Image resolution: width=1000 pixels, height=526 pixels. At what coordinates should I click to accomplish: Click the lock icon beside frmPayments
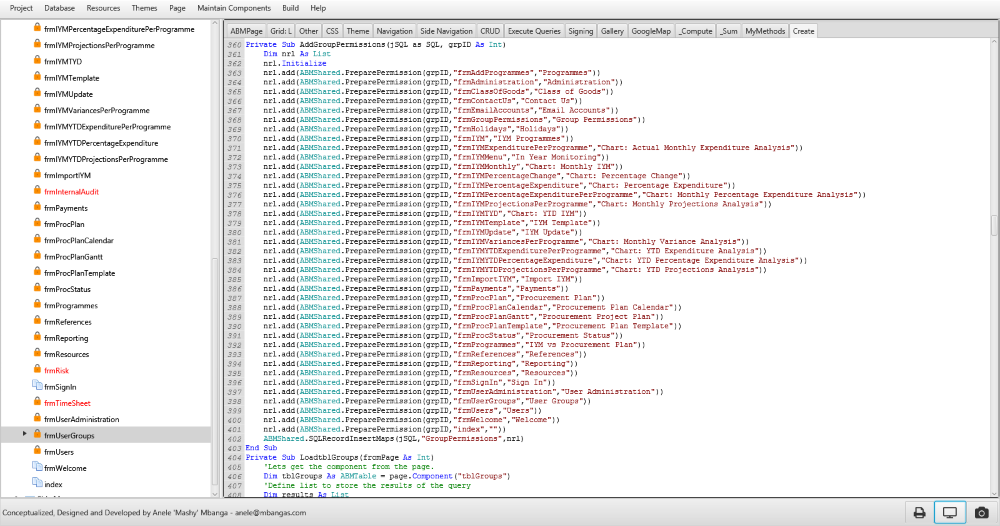(x=37, y=207)
